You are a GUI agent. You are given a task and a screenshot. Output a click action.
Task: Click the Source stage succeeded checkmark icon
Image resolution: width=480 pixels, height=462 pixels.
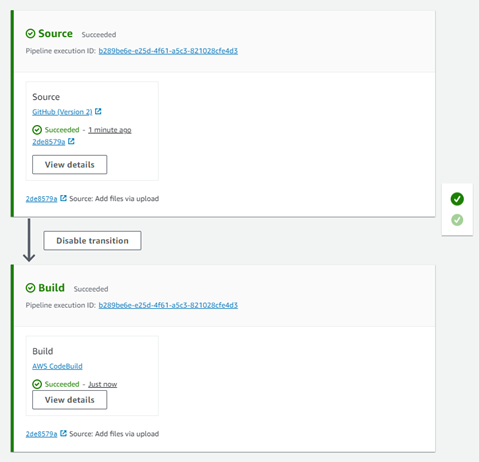pyautogui.click(x=30, y=34)
